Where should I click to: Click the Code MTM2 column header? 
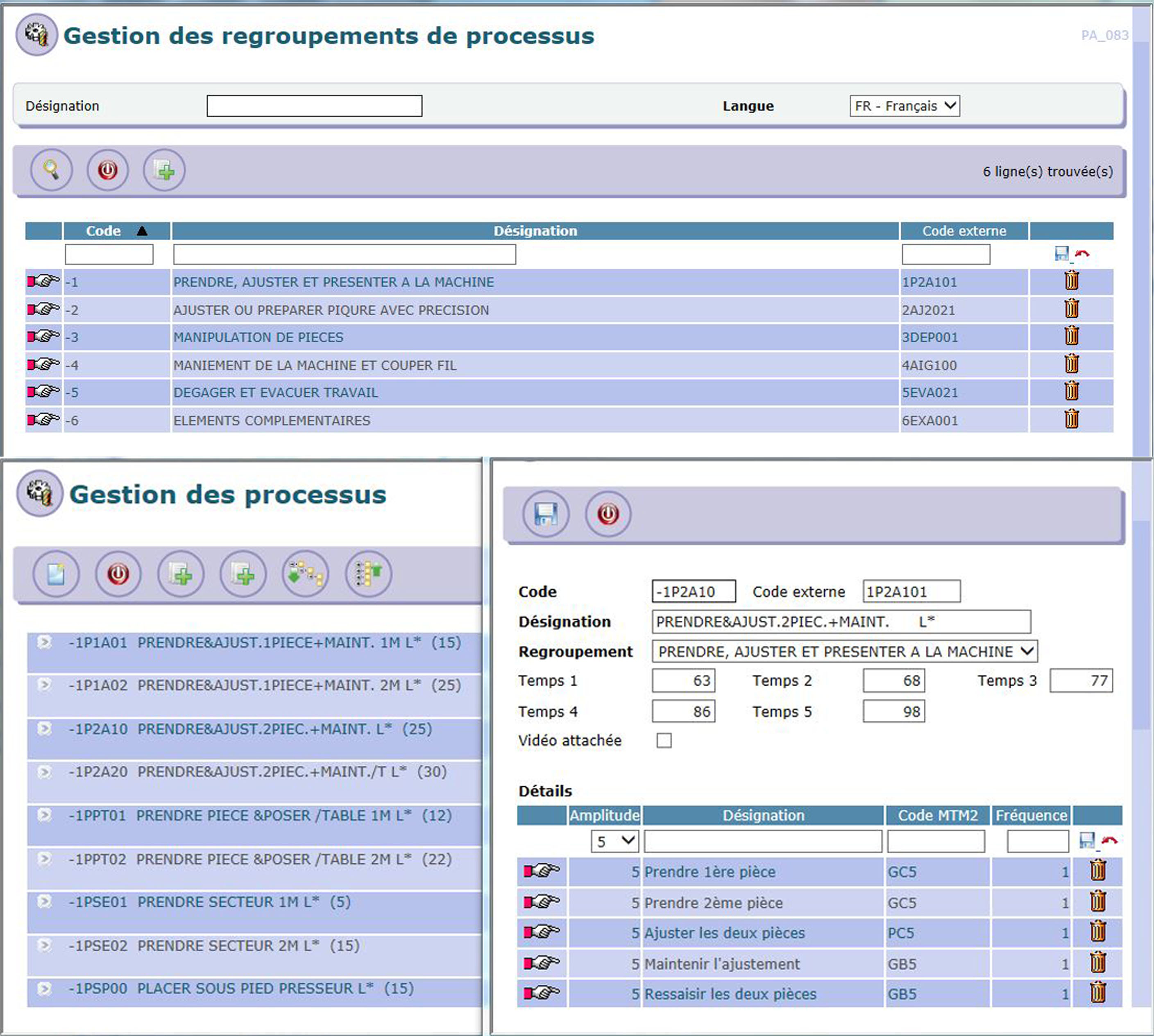(938, 816)
